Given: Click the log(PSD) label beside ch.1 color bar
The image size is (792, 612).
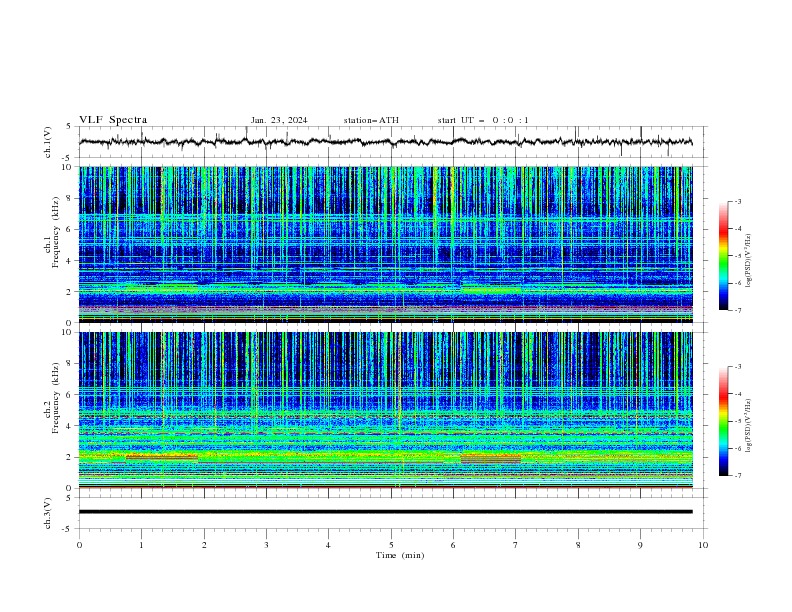Looking at the screenshot, I should click(749, 261).
